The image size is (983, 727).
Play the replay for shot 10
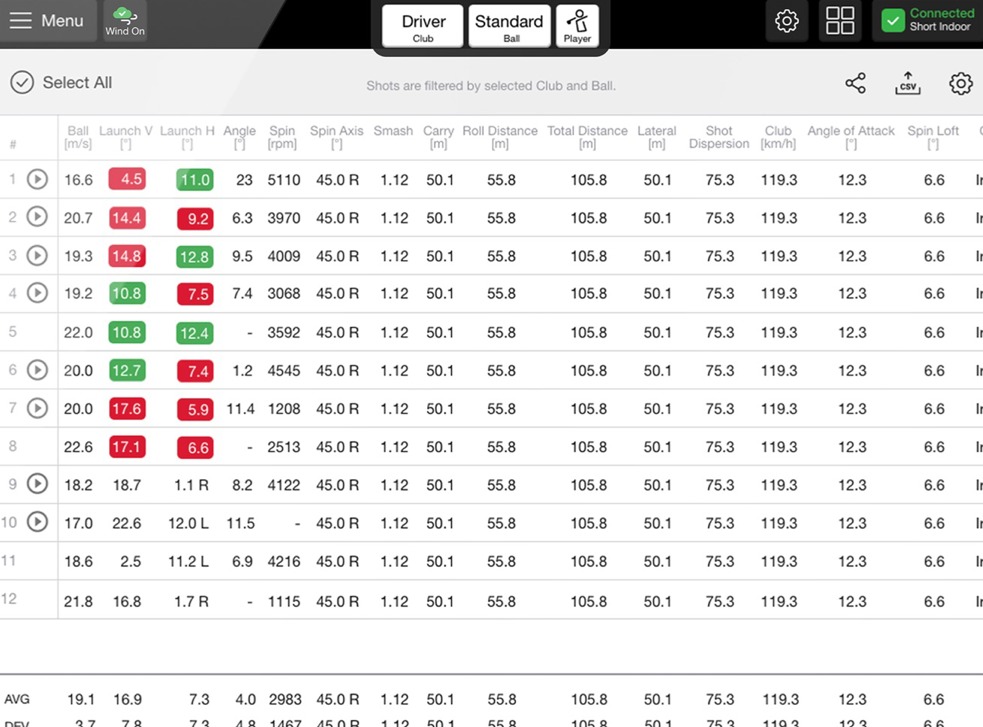click(37, 523)
